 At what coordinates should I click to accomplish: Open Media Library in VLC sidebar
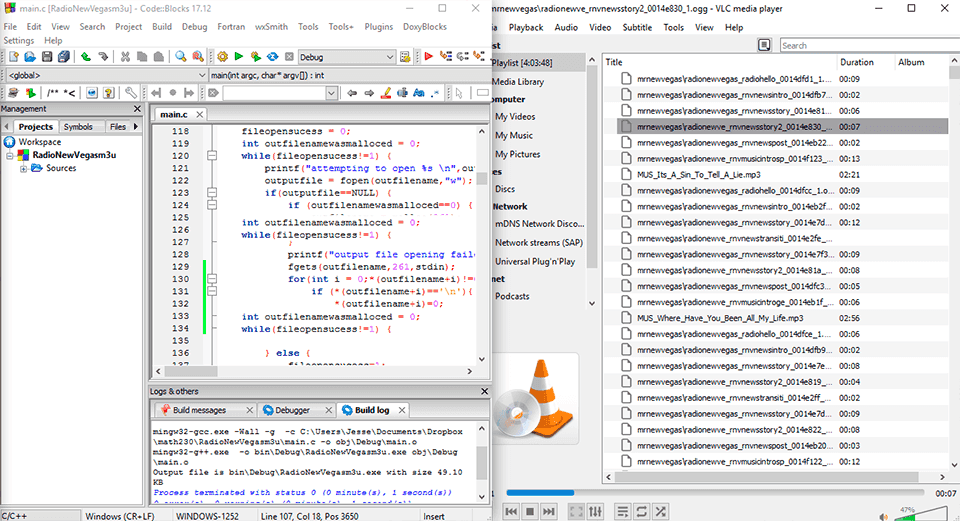(518, 81)
